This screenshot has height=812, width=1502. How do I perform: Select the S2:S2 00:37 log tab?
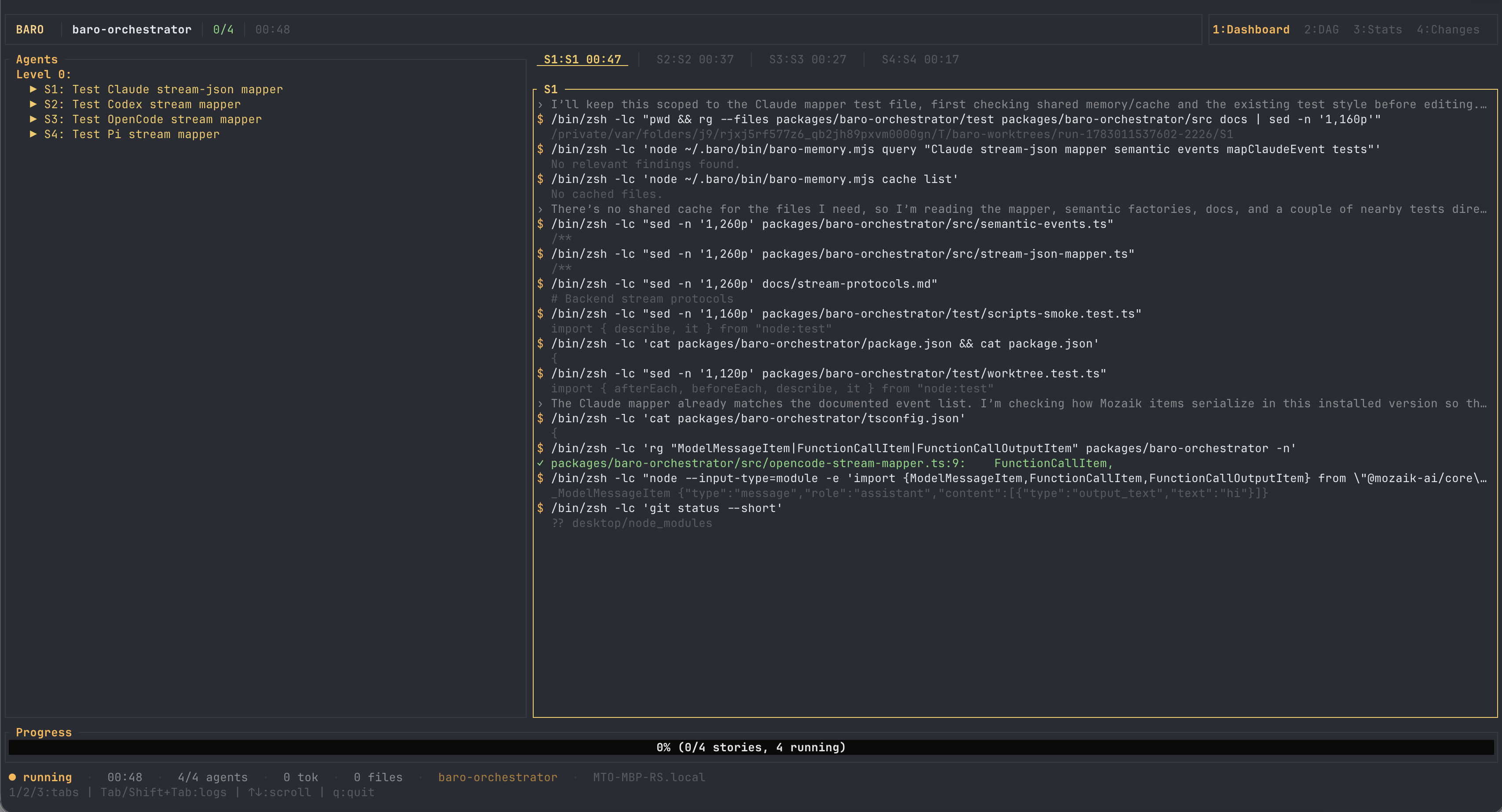695,59
